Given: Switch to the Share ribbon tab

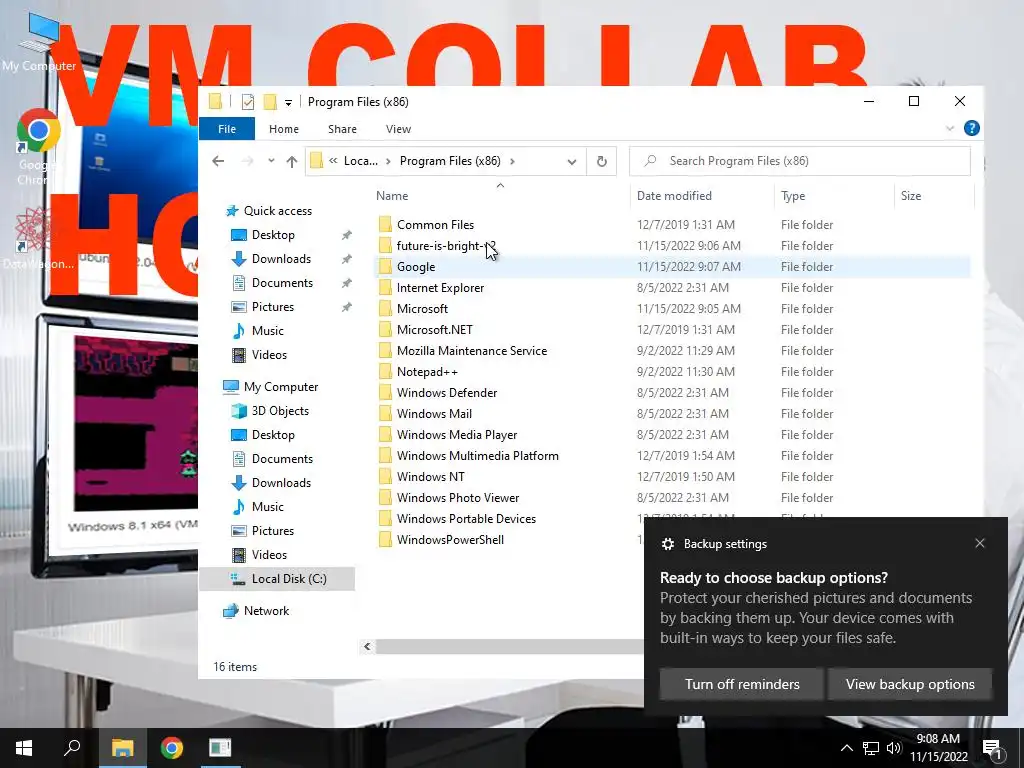Looking at the screenshot, I should (342, 129).
